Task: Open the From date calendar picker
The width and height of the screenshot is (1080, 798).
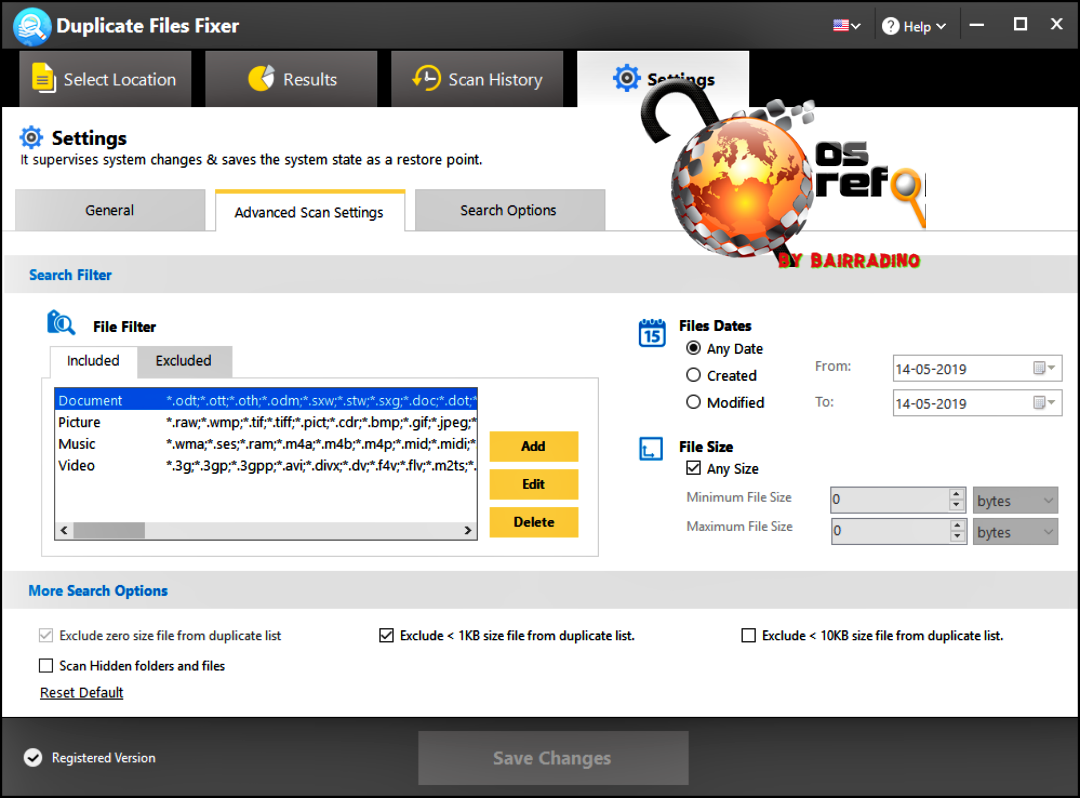Action: [x=1043, y=368]
